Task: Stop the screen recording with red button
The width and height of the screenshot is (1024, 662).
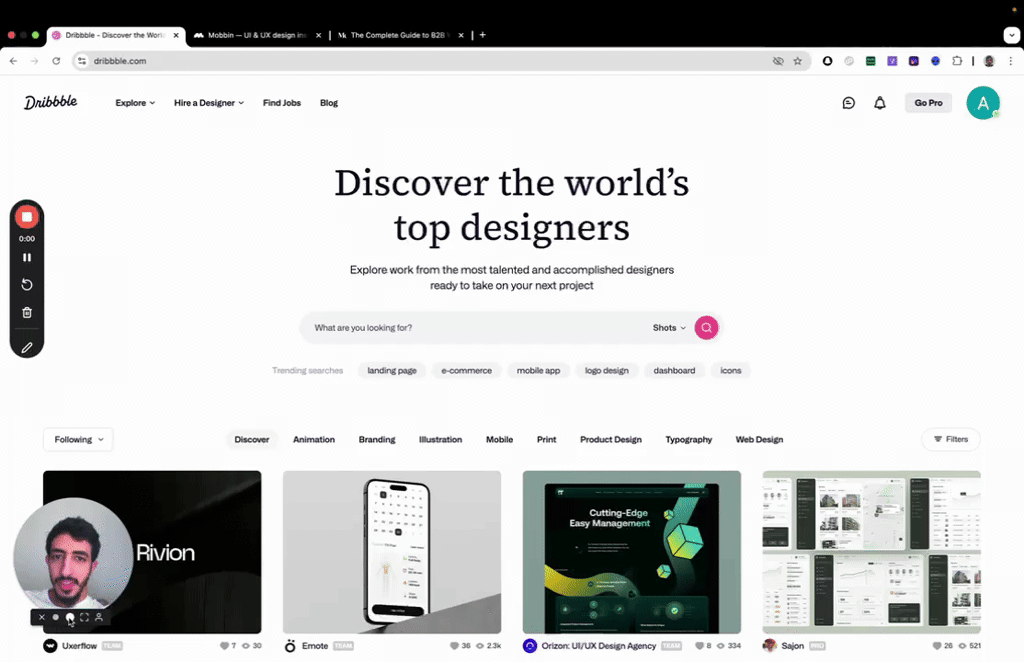Action: (x=27, y=217)
